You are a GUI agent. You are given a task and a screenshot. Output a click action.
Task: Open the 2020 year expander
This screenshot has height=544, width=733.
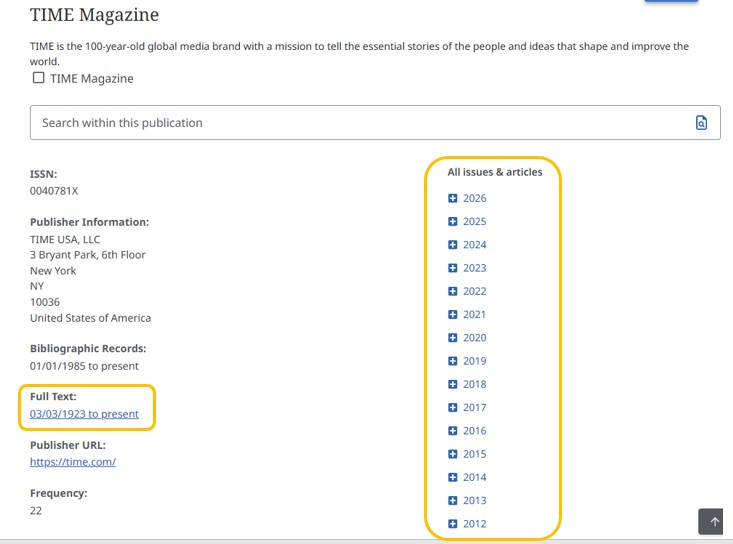click(453, 338)
